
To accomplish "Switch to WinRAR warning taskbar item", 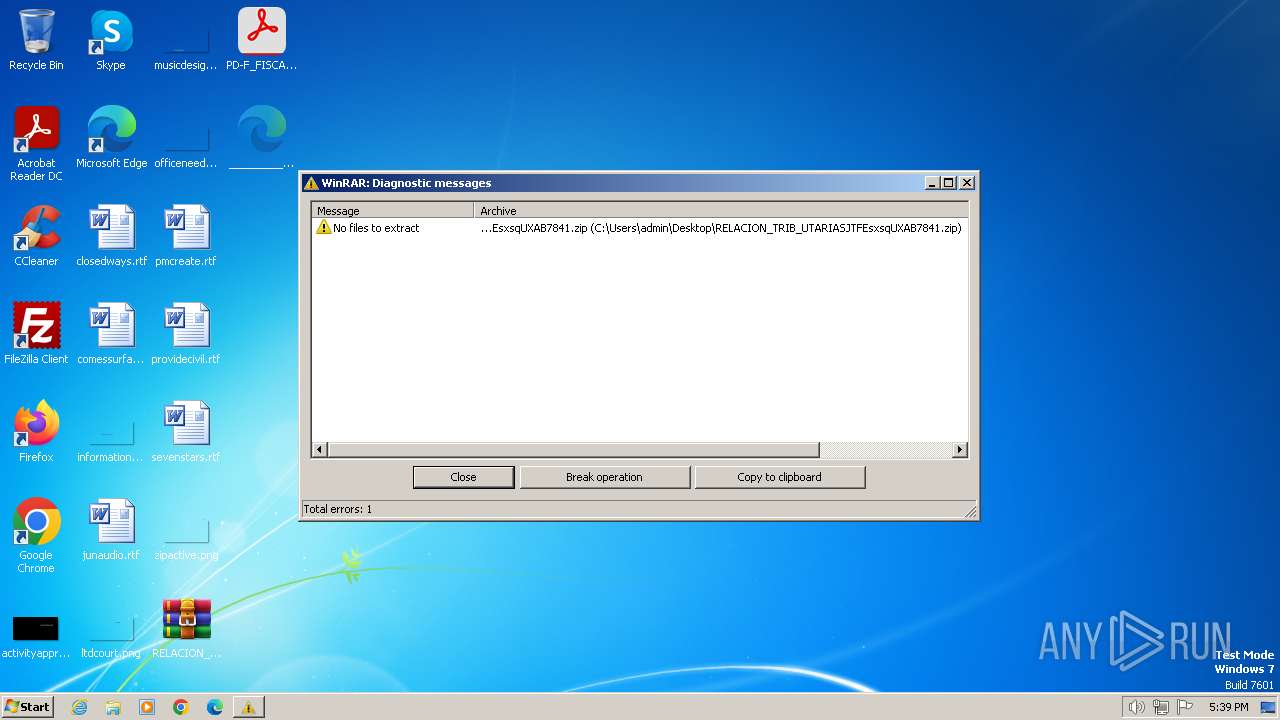I will pos(248,707).
